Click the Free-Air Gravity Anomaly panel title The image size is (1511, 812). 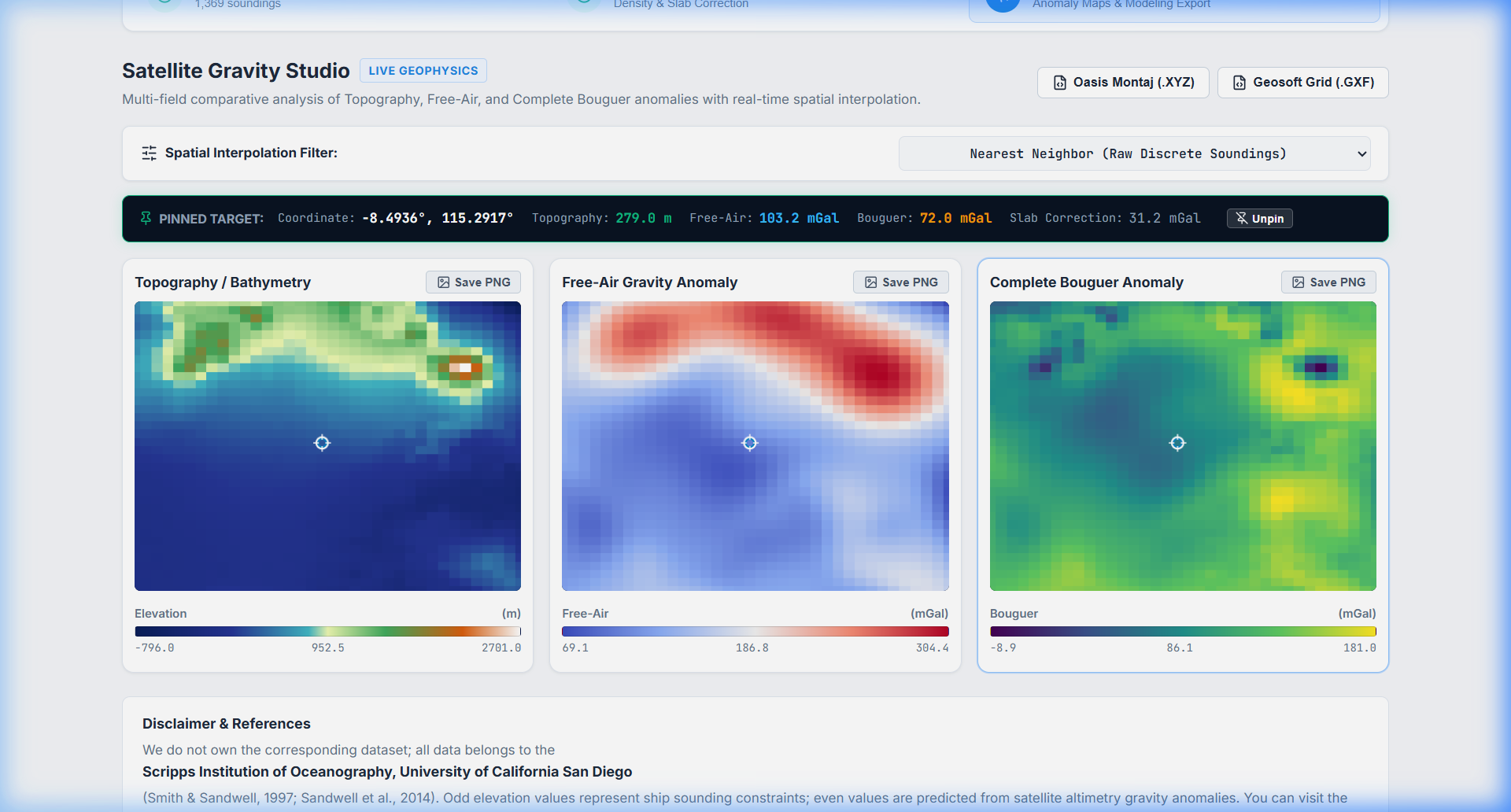[x=650, y=282]
